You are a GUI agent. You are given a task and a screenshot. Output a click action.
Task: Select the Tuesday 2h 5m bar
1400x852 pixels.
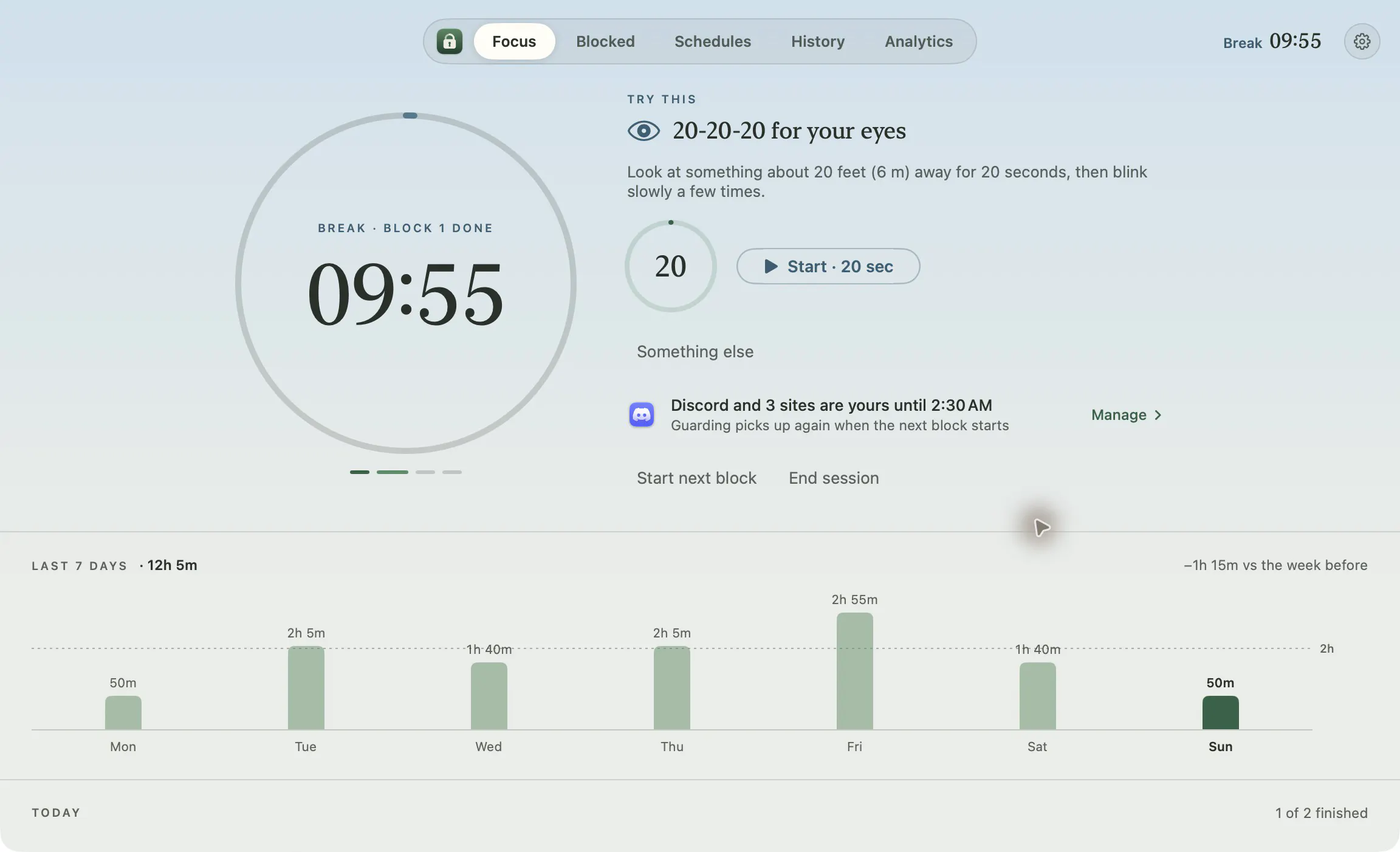click(306, 688)
